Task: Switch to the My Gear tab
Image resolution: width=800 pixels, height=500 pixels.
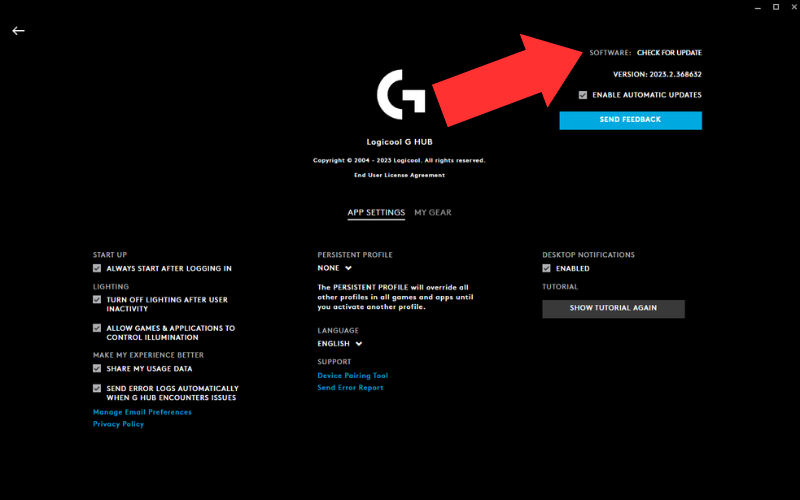Action: [433, 212]
